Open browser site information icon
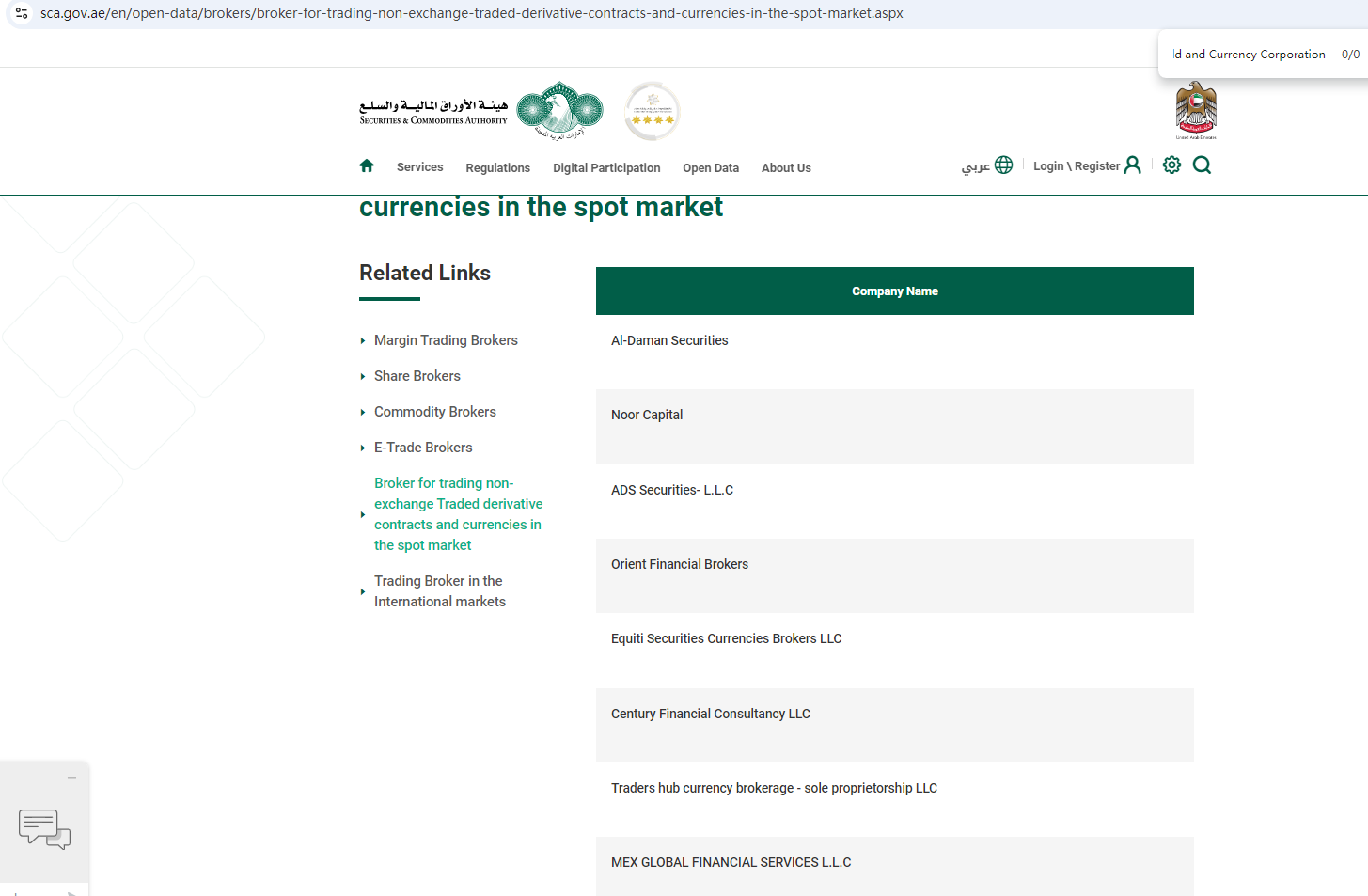The image size is (1368, 896). coord(22,13)
